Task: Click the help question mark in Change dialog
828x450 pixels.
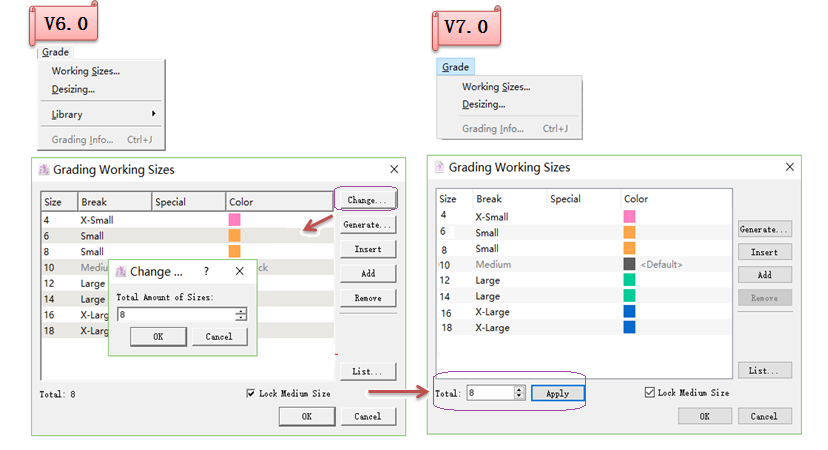Action: tap(207, 271)
